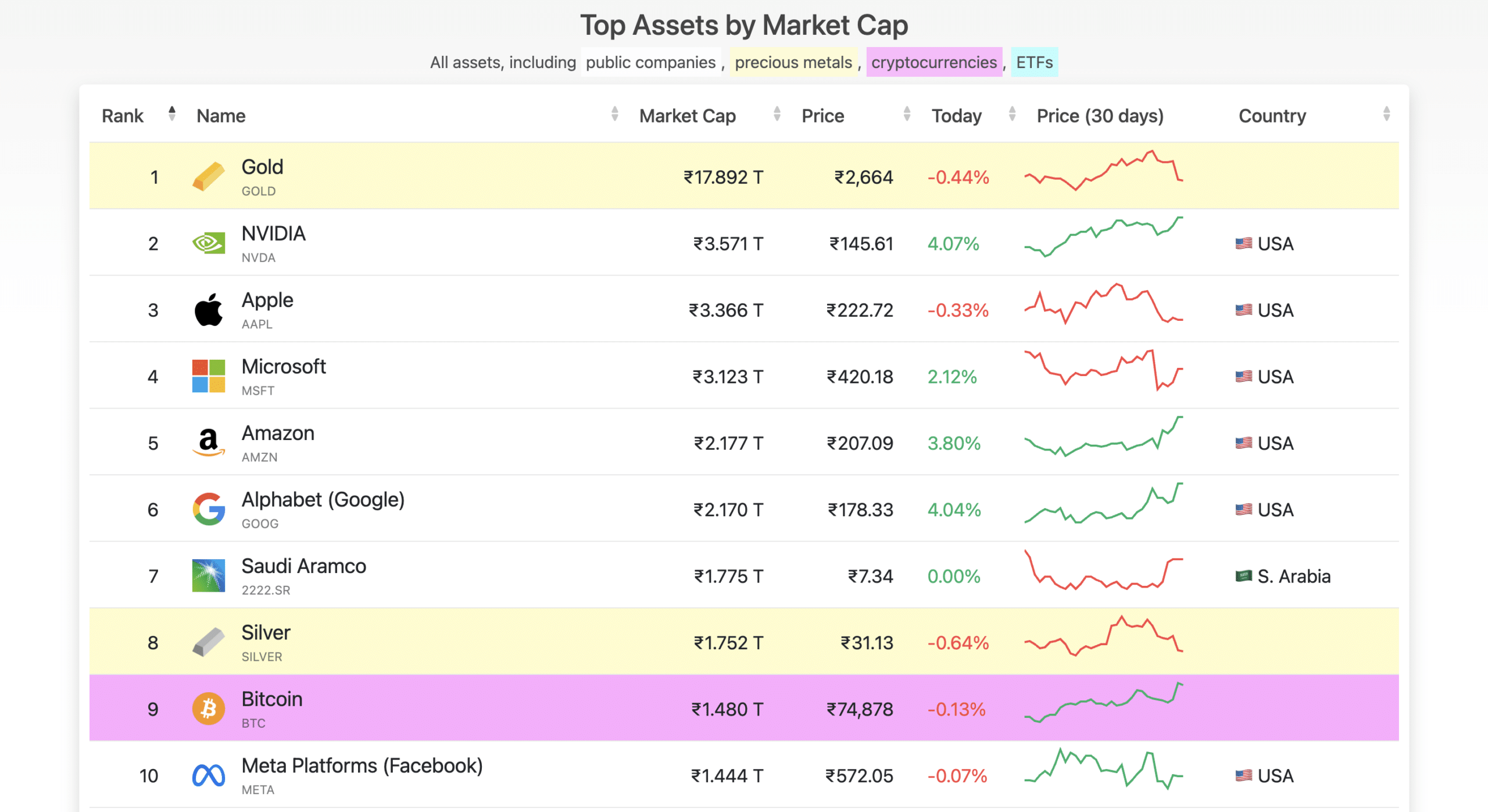Click the USA flag in NVIDIA row

pyautogui.click(x=1243, y=244)
